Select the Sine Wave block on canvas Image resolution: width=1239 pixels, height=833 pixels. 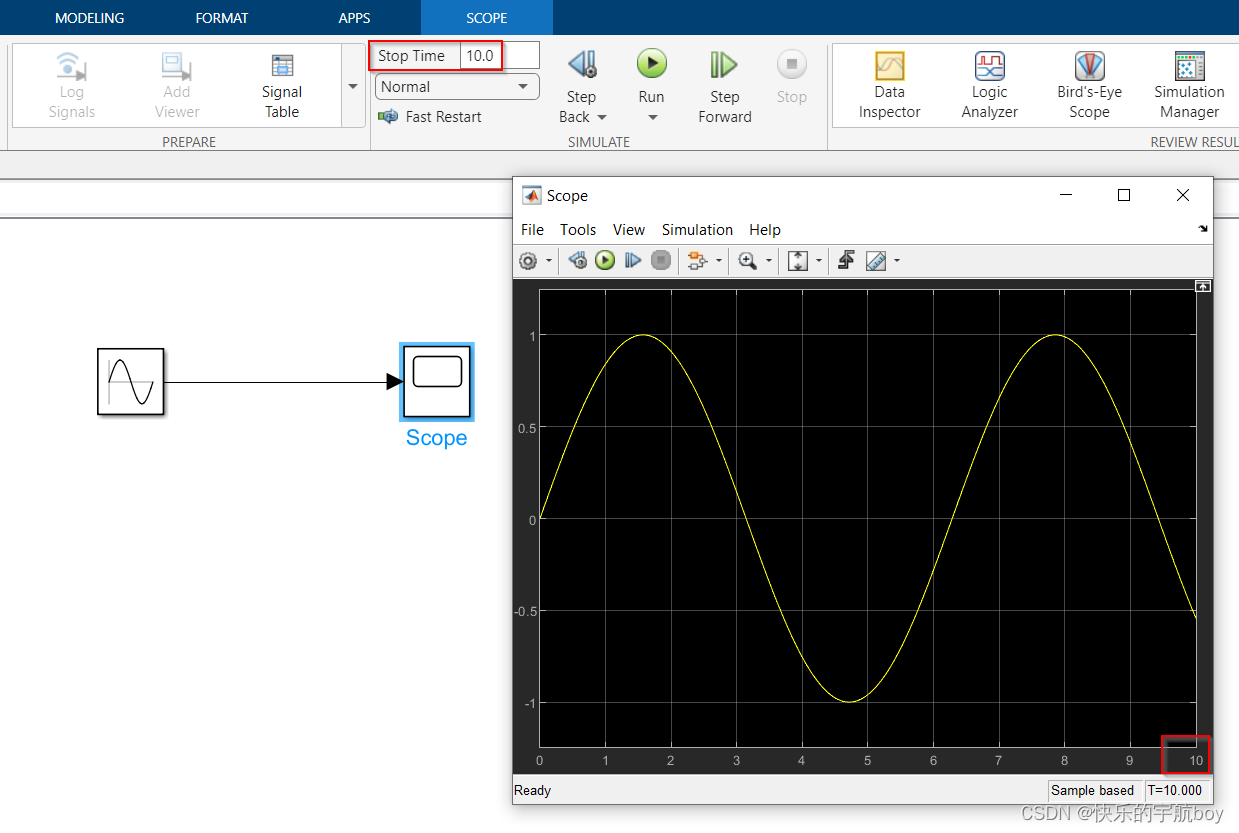130,381
